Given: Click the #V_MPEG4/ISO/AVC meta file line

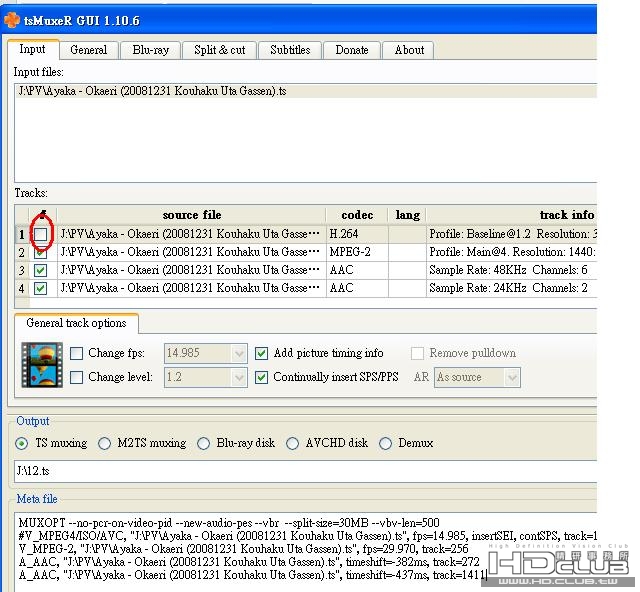Looking at the screenshot, I should tap(308, 536).
